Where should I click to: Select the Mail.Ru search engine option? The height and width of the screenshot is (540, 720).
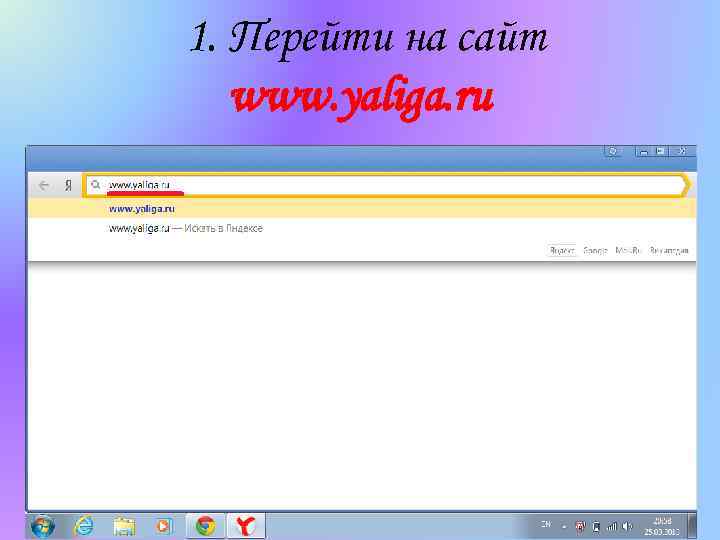point(628,251)
